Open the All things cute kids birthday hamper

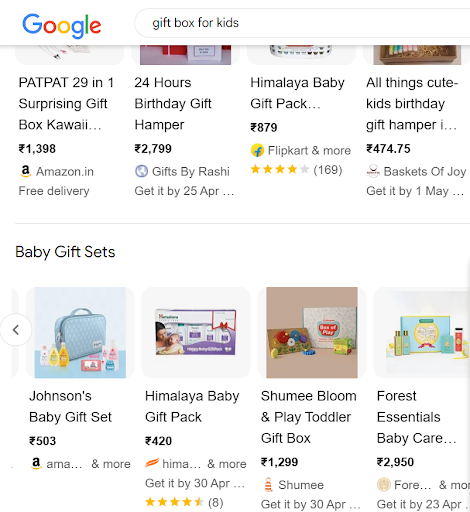tap(412, 104)
